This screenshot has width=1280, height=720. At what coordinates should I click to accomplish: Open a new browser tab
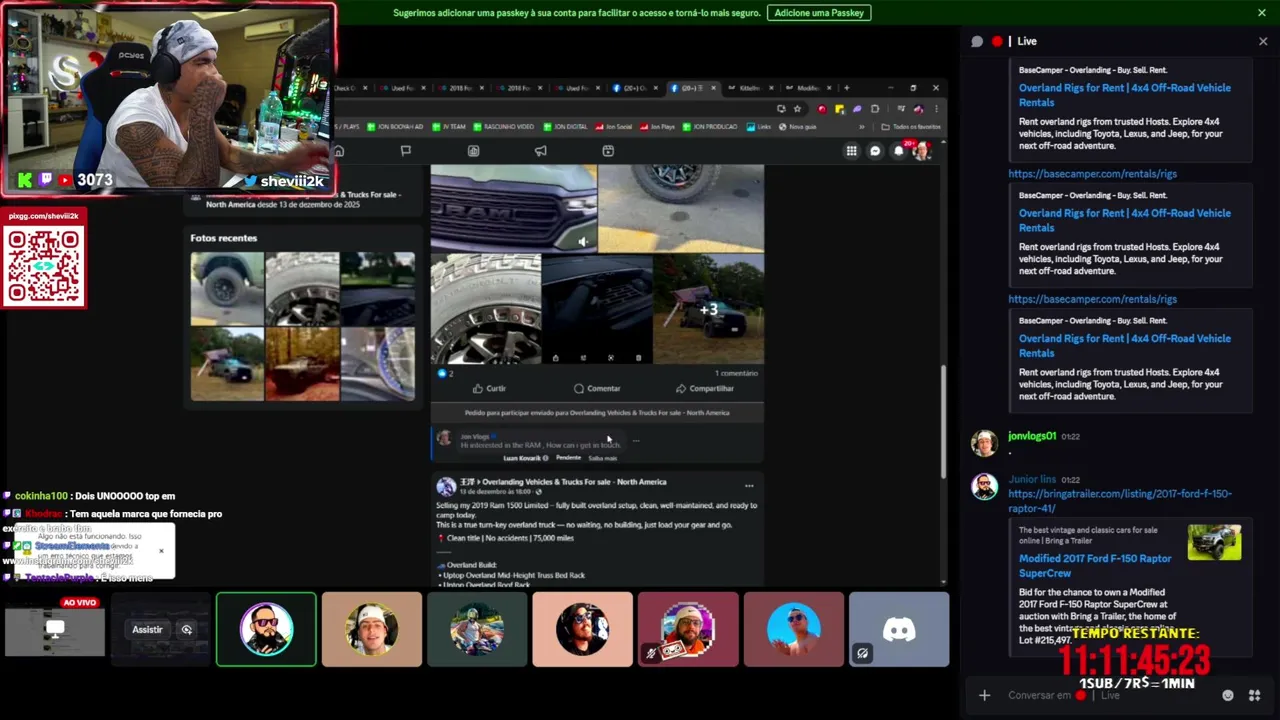[847, 88]
